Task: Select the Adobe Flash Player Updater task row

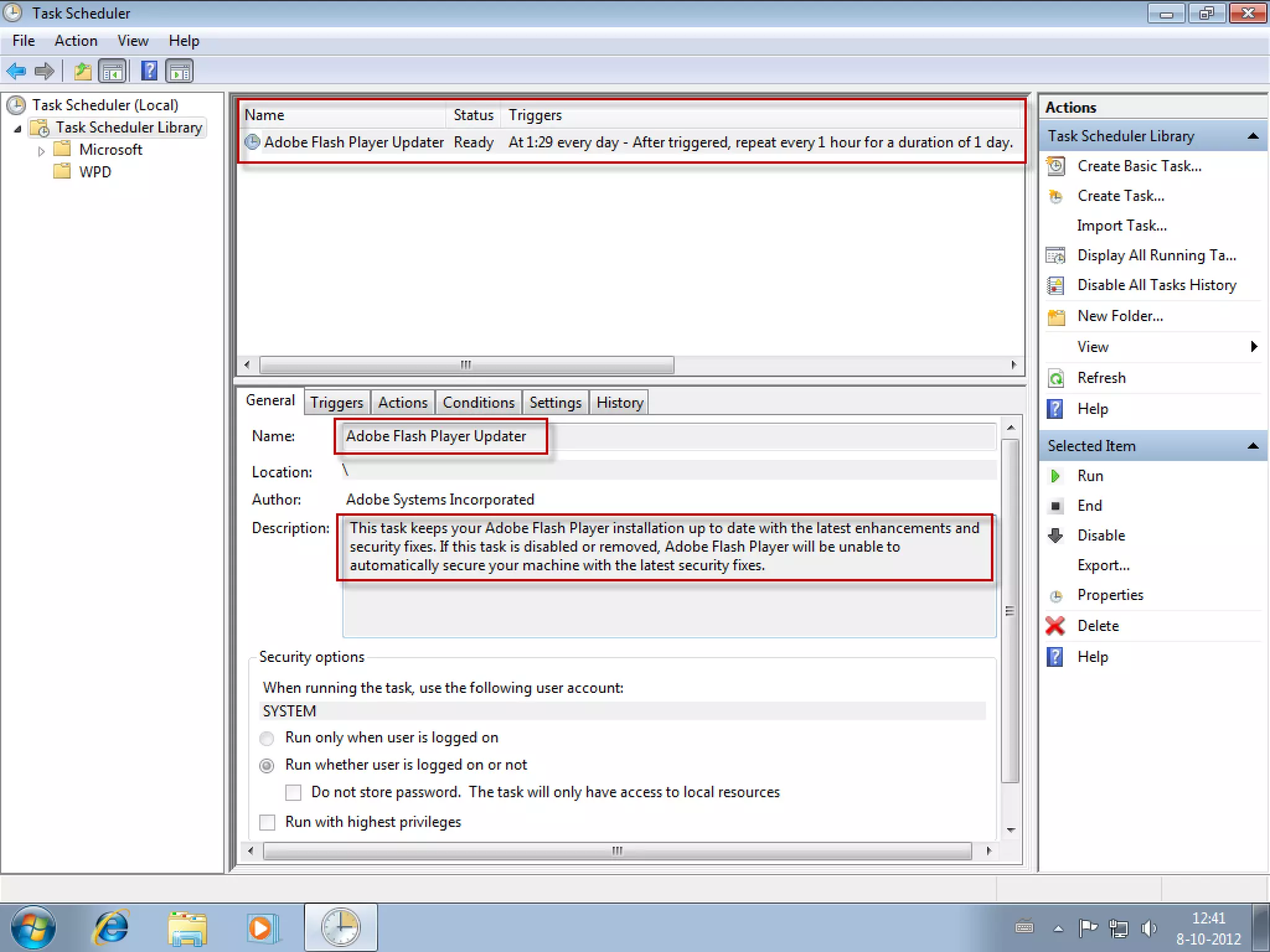Action: click(630, 143)
